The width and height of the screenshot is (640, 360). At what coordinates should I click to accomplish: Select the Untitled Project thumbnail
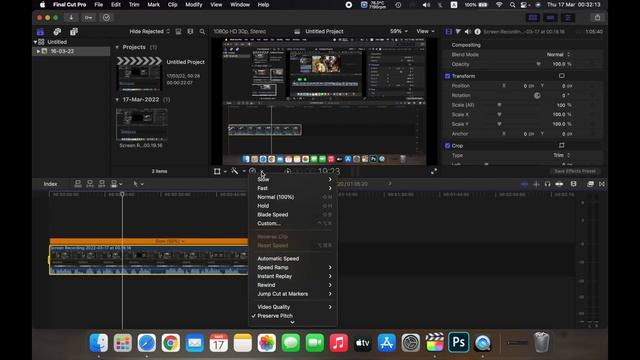click(139, 74)
